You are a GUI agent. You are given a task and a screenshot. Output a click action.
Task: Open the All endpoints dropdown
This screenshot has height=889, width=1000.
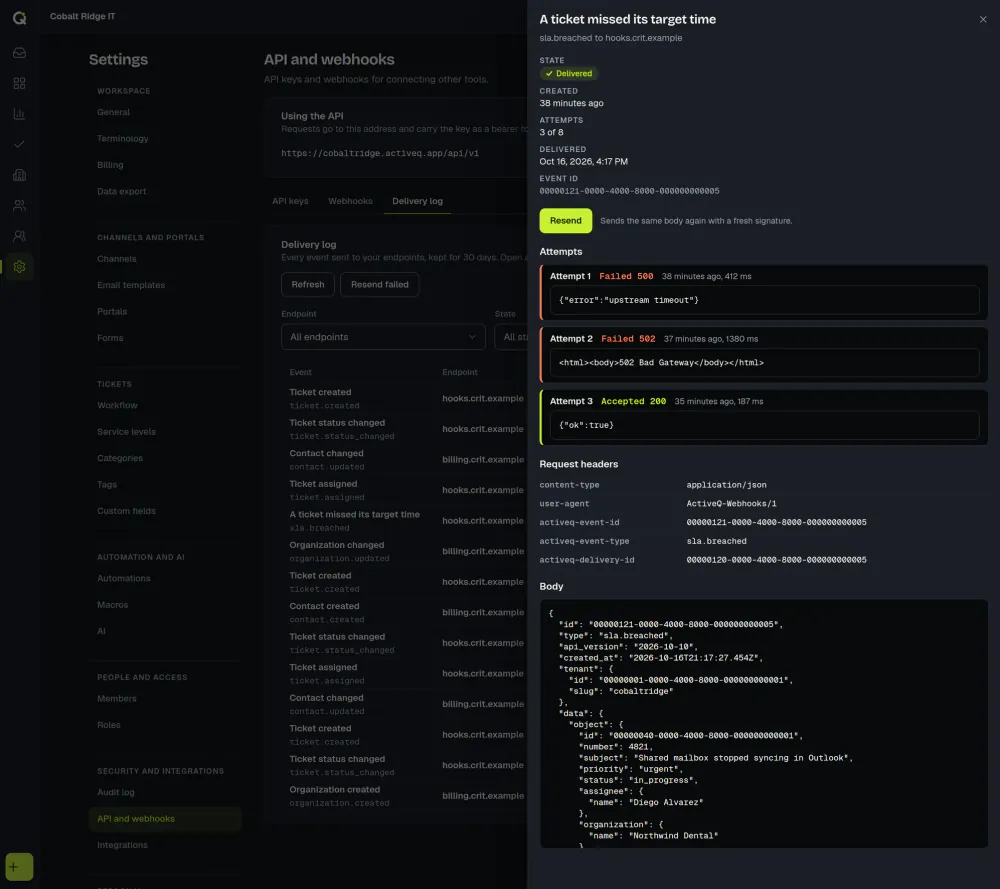[x=383, y=337]
